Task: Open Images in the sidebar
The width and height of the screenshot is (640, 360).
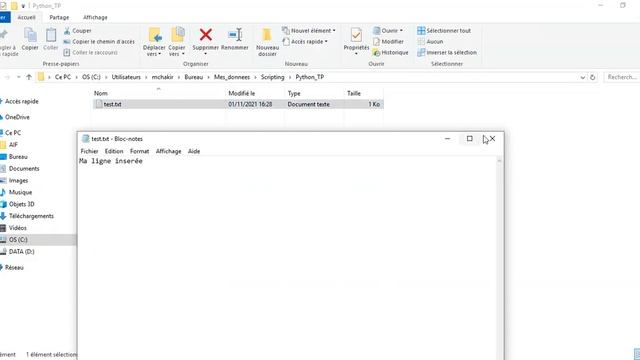Action: [18, 180]
